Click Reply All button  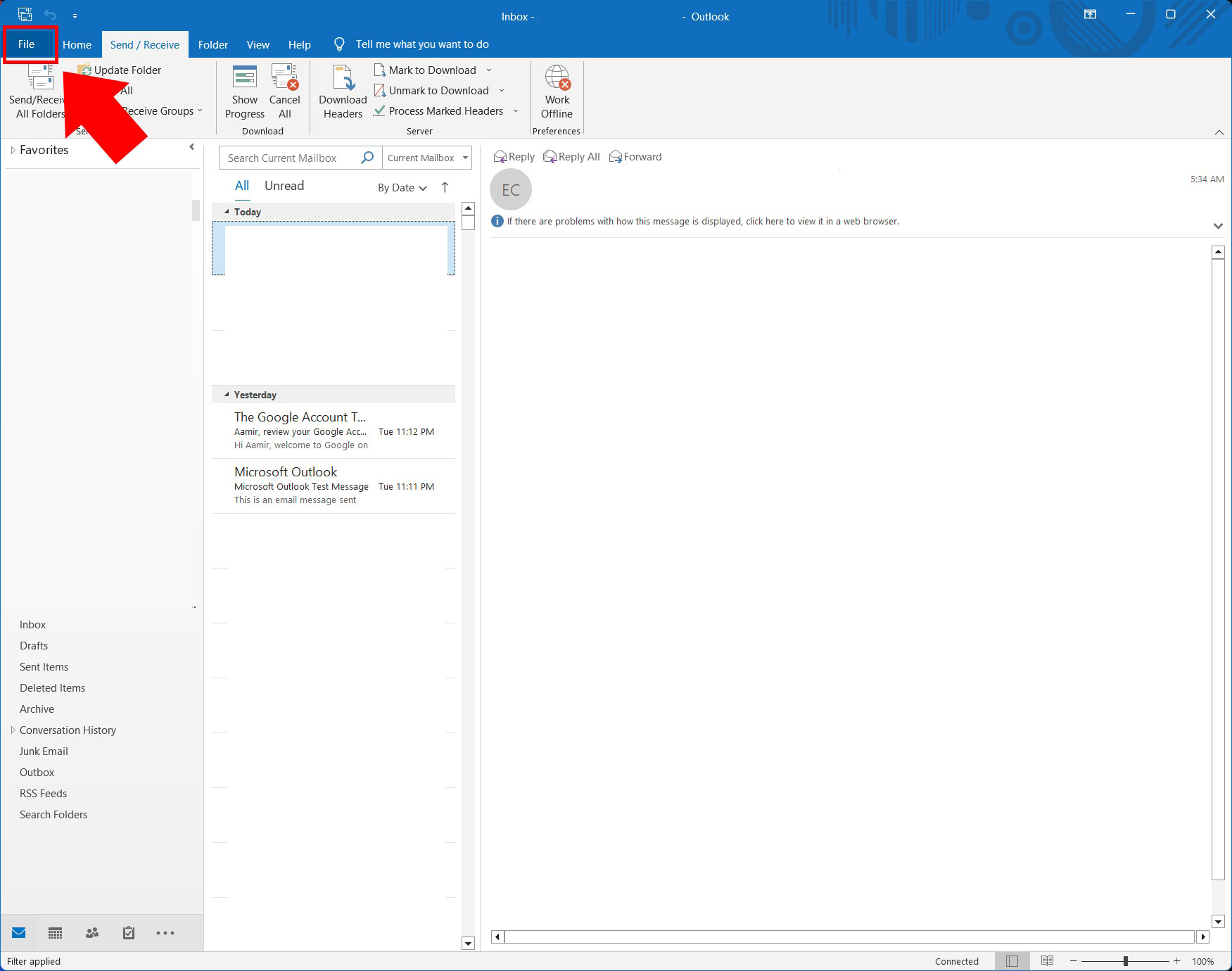click(571, 157)
